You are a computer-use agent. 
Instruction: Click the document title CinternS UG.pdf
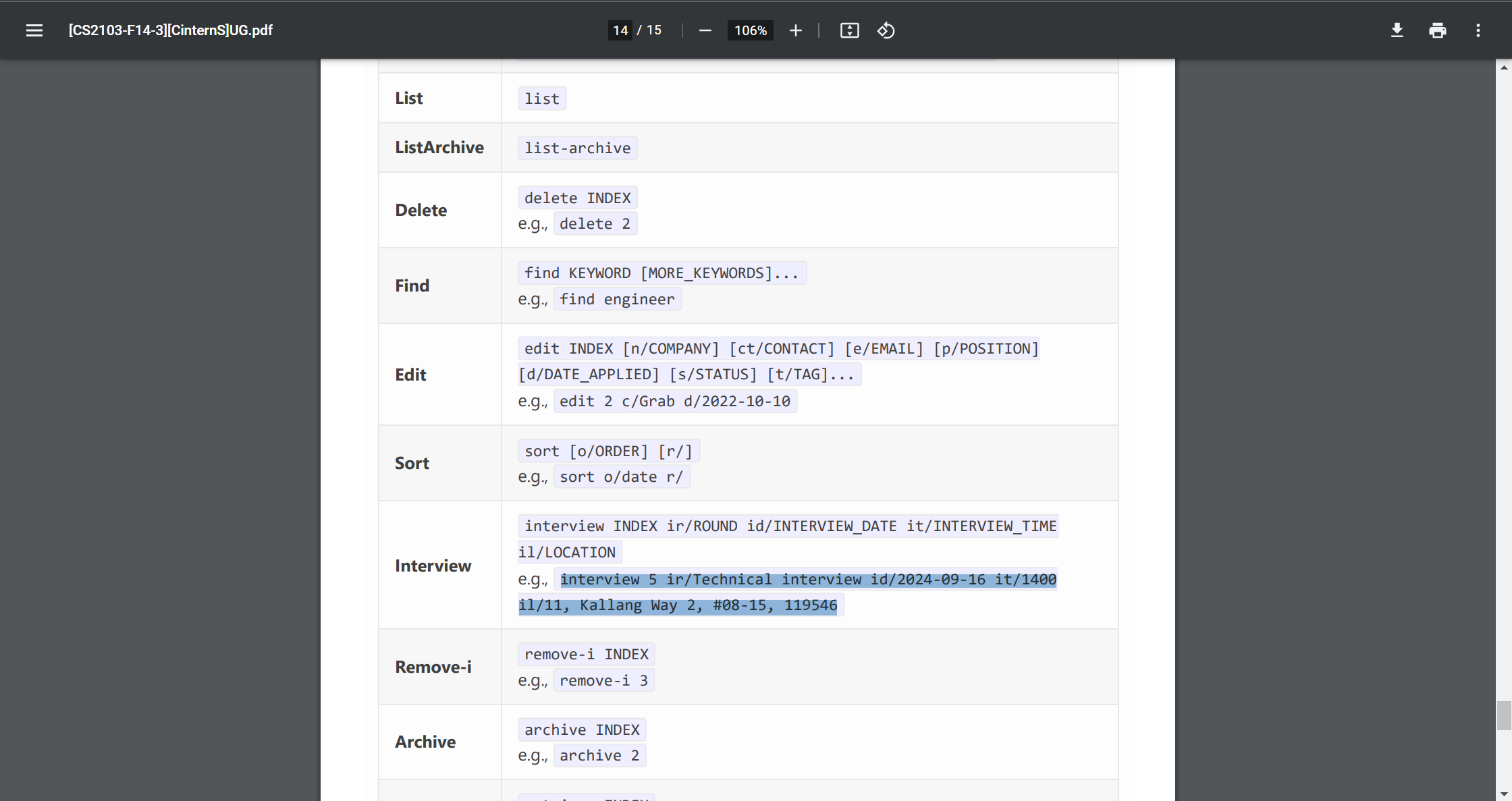(x=170, y=30)
